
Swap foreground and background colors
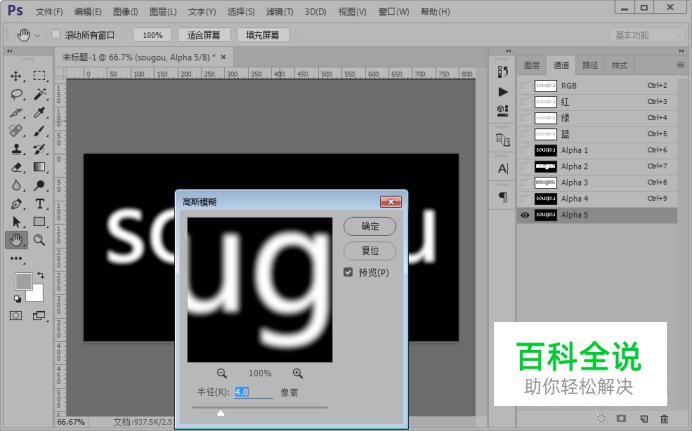pyautogui.click(x=41, y=275)
